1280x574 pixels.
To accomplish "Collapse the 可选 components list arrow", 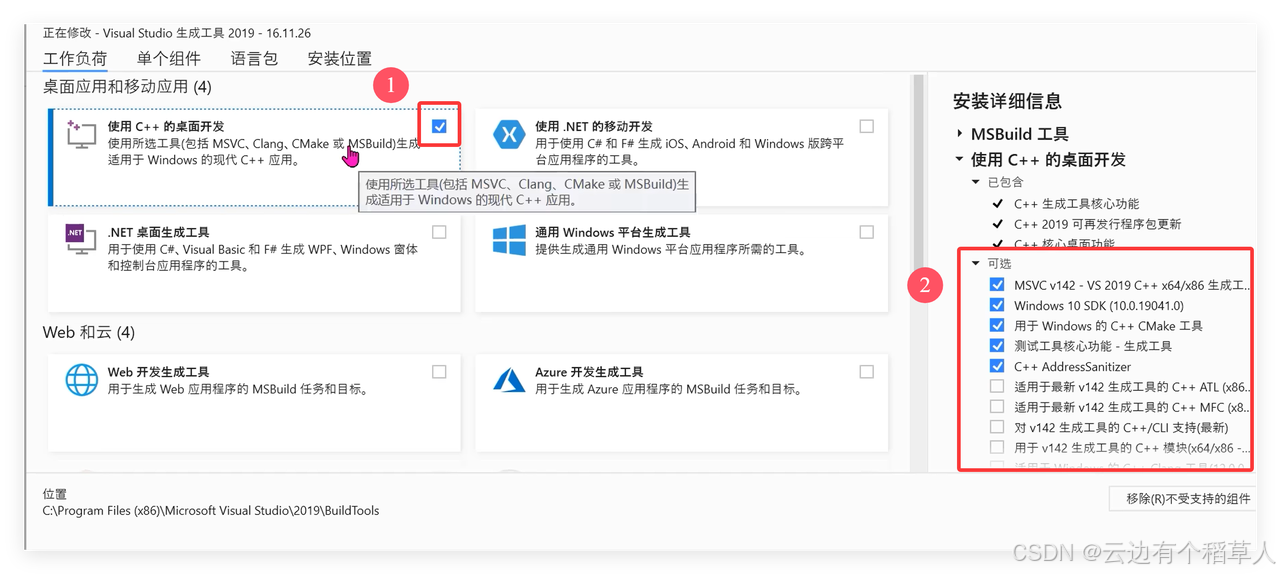I will coord(976,264).
